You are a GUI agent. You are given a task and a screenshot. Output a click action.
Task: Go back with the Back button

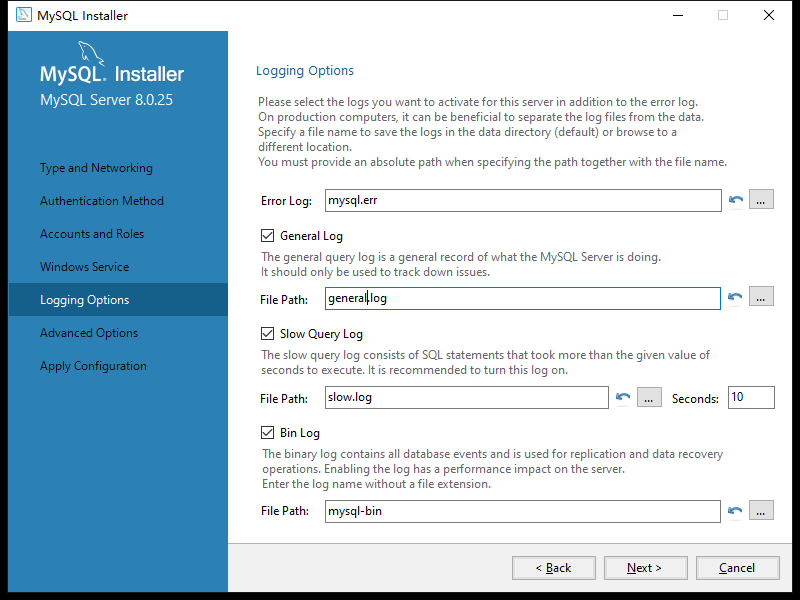pos(554,568)
